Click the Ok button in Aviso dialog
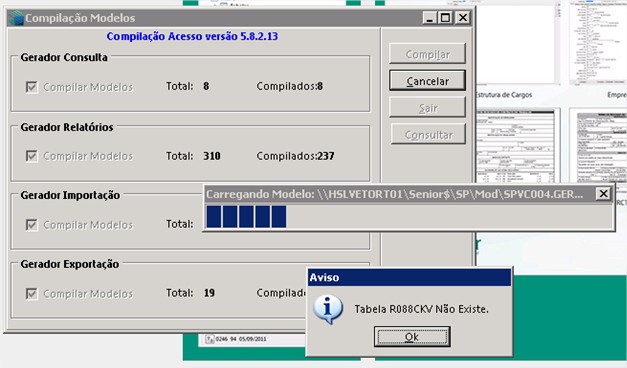The width and height of the screenshot is (627, 368). [x=412, y=337]
